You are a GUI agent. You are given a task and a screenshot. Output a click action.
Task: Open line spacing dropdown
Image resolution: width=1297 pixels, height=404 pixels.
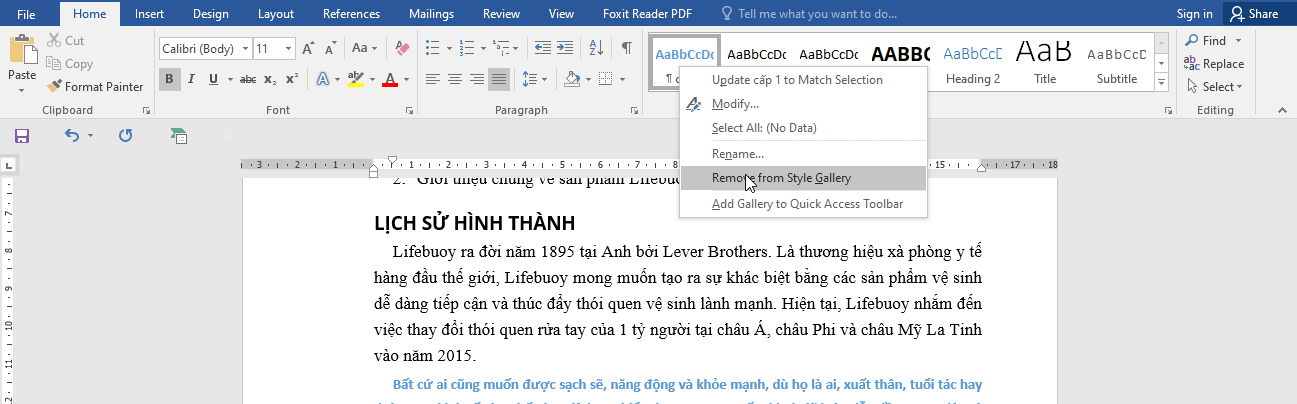[543, 79]
